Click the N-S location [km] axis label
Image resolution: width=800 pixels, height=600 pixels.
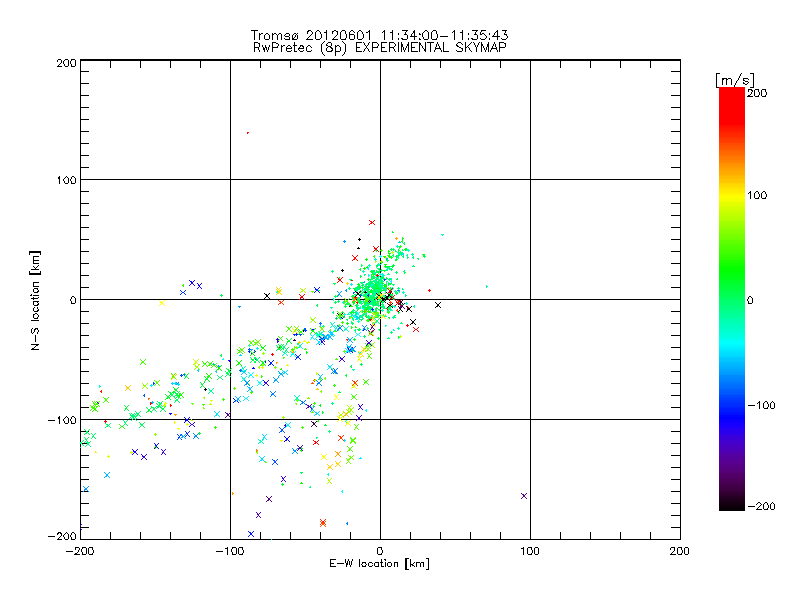coord(34,299)
